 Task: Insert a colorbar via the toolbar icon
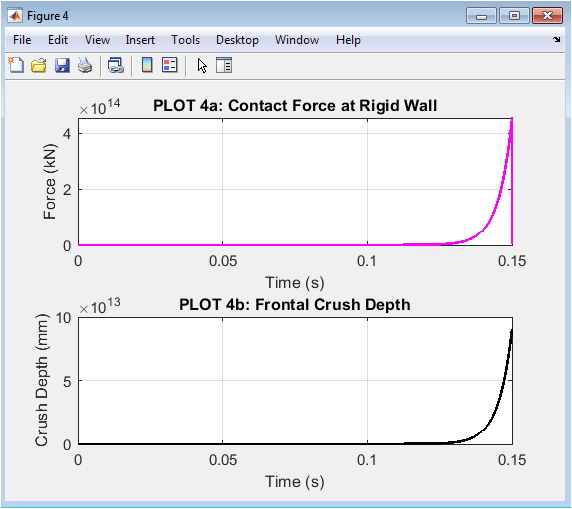click(147, 66)
